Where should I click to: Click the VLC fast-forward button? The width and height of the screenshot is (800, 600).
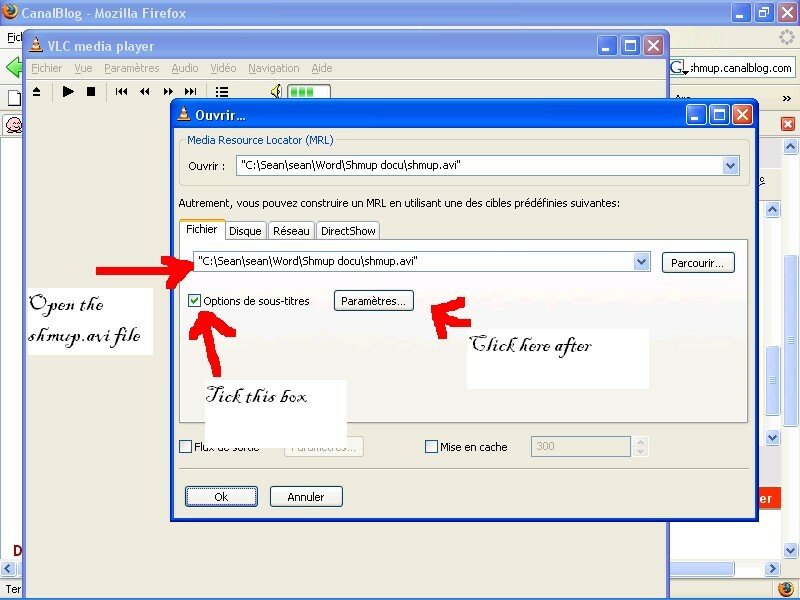click(168, 92)
